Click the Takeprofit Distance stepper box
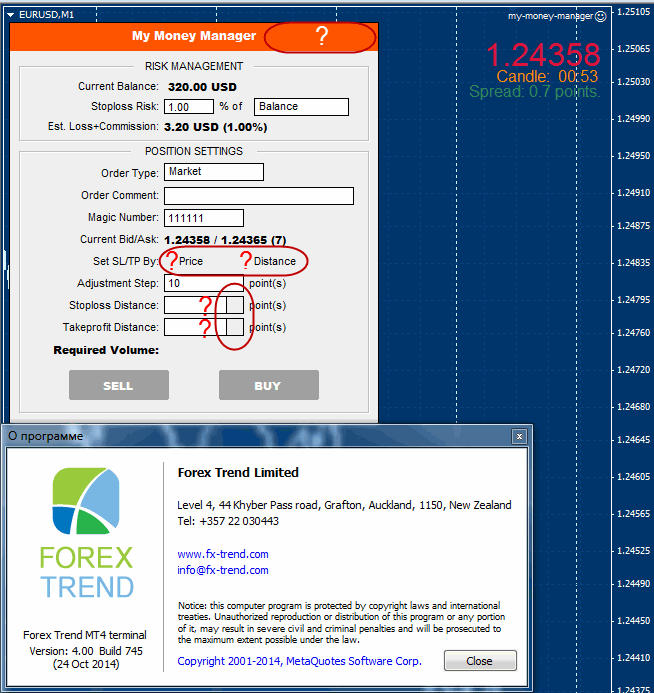Viewport: 654px width, 693px height. (x=235, y=327)
